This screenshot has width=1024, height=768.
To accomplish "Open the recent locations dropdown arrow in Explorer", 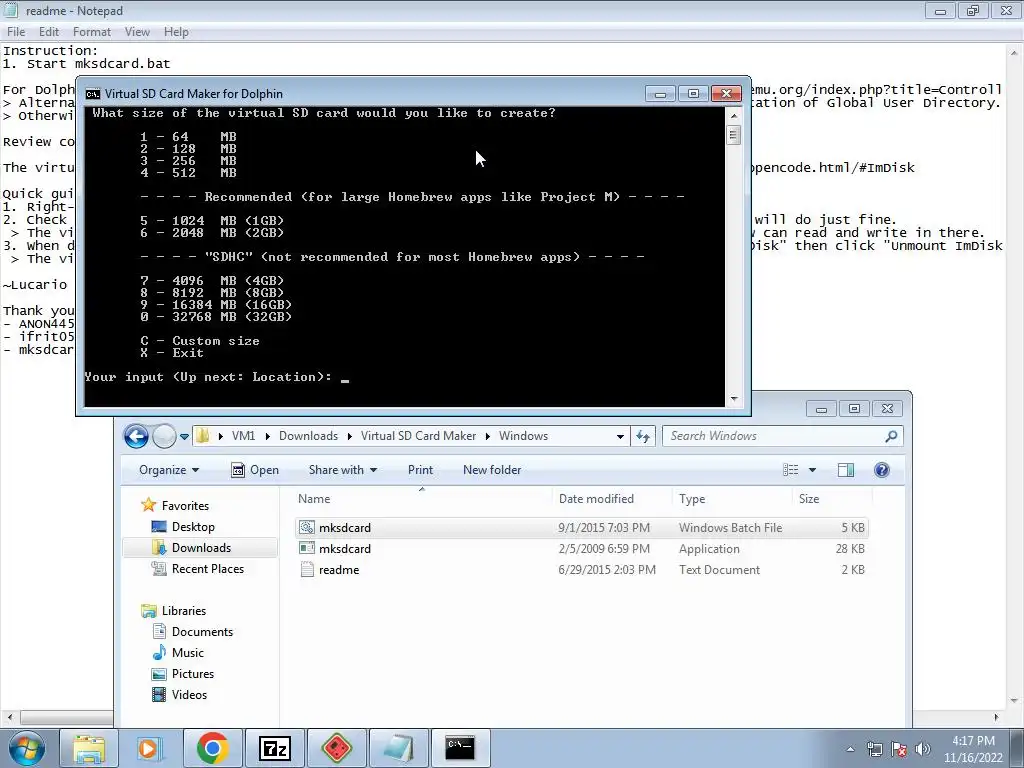I will [x=185, y=436].
